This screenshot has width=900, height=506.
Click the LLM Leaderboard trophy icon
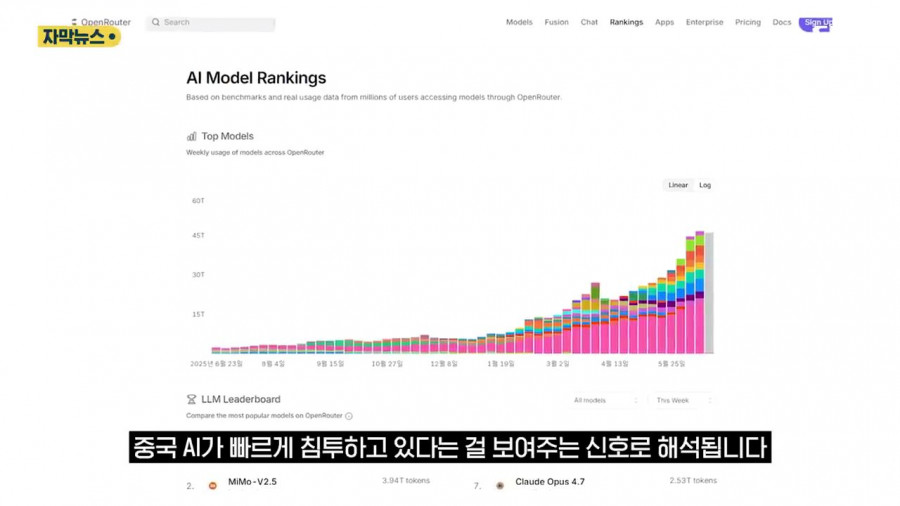click(192, 399)
